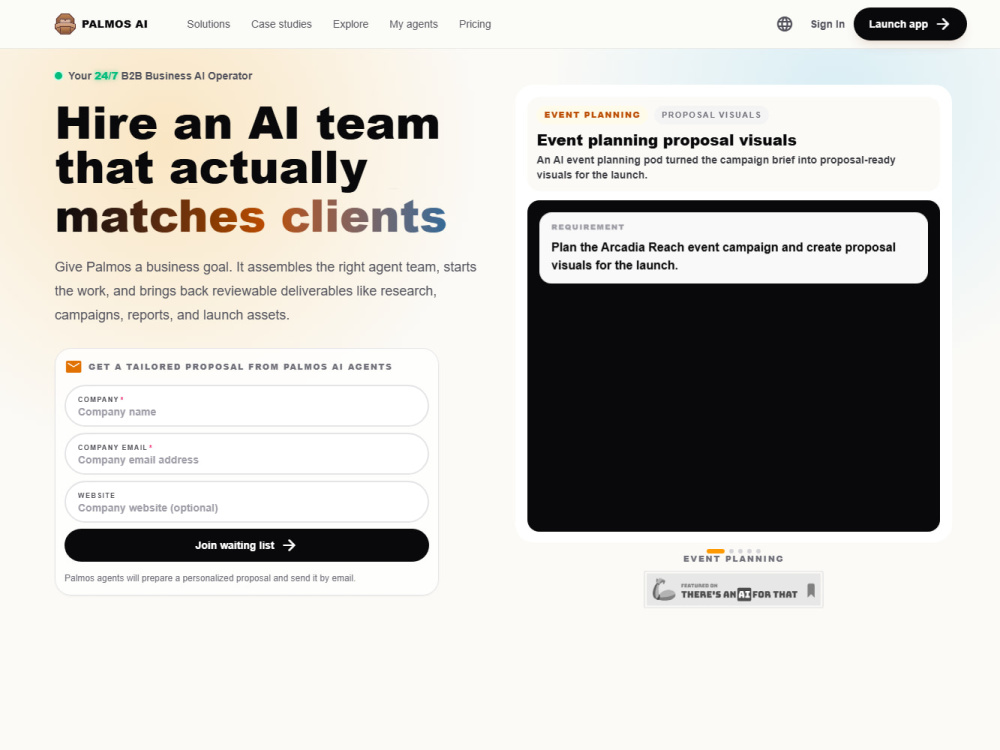
Task: Click the bookmark icon on the AI badge
Action: click(x=811, y=590)
